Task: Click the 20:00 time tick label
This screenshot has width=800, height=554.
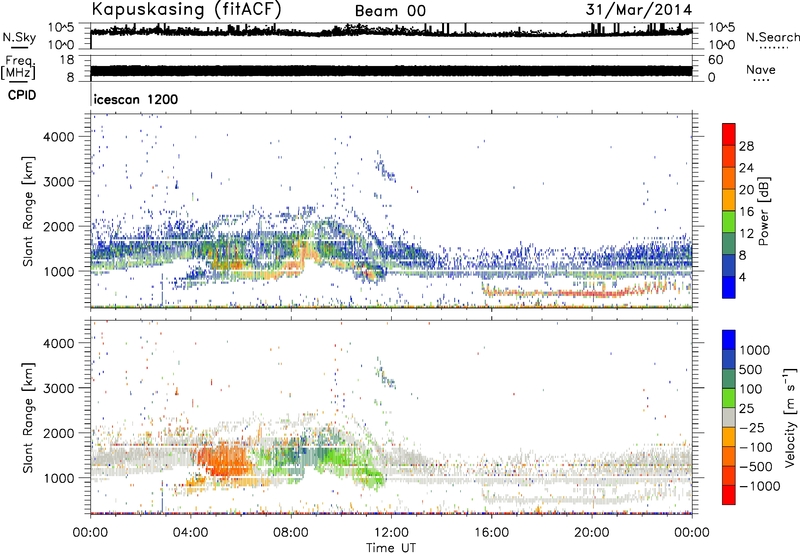Action: tap(591, 533)
